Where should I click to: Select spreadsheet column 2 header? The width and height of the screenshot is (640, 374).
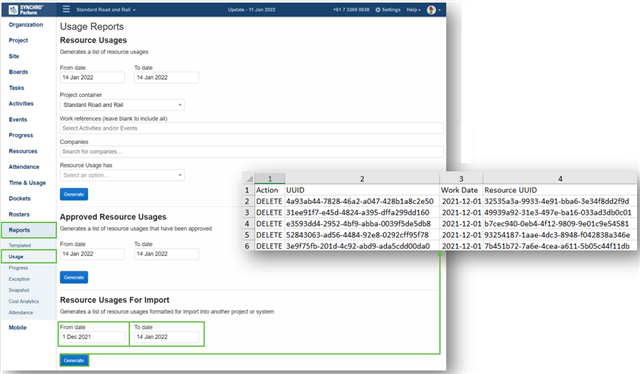tap(362, 179)
